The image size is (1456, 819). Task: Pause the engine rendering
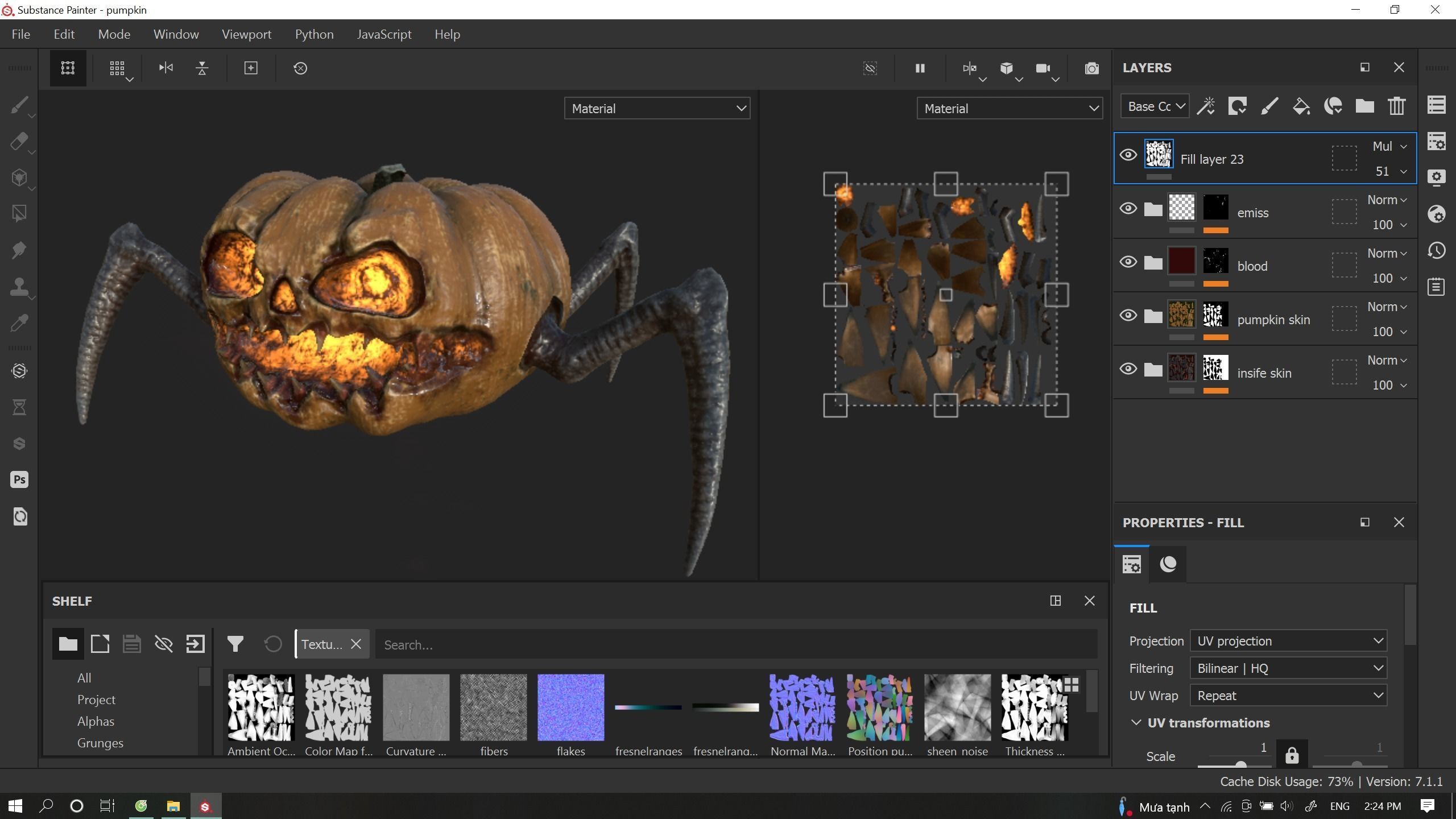pyautogui.click(x=920, y=68)
